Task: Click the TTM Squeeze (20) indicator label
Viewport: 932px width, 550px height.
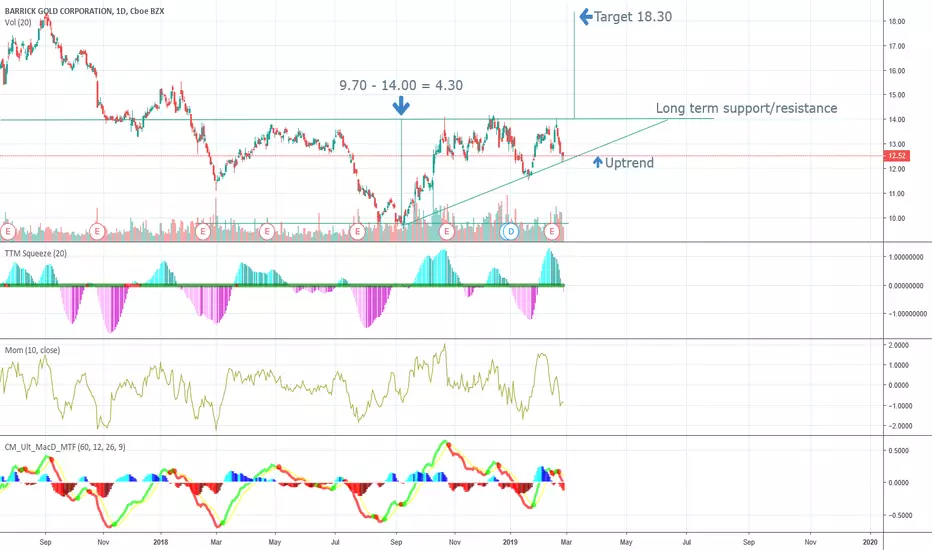Action: (36, 253)
